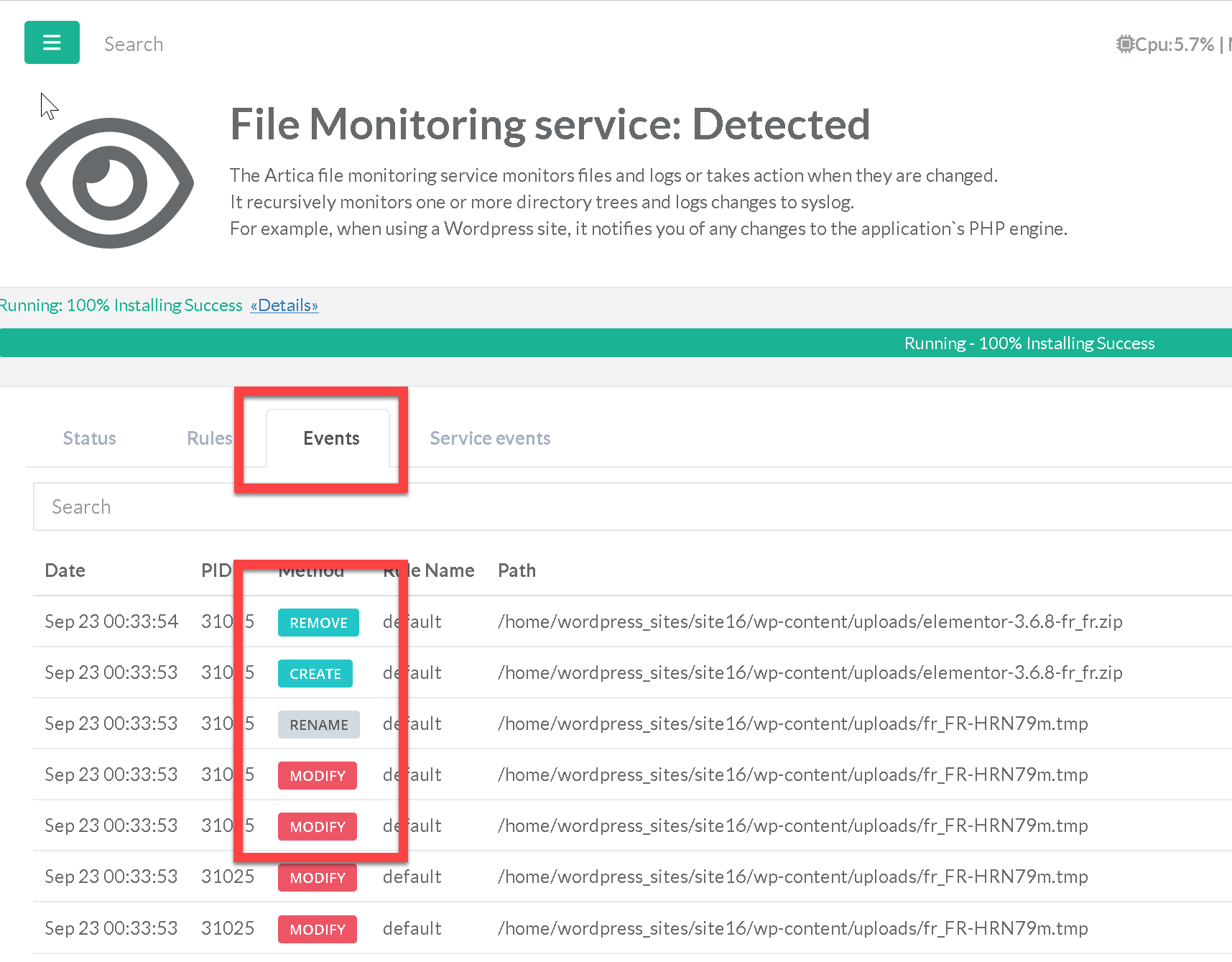Screen dimensions: 1232x962
Task: Click the elementor zip path in REMOVE row
Action: [x=810, y=621]
